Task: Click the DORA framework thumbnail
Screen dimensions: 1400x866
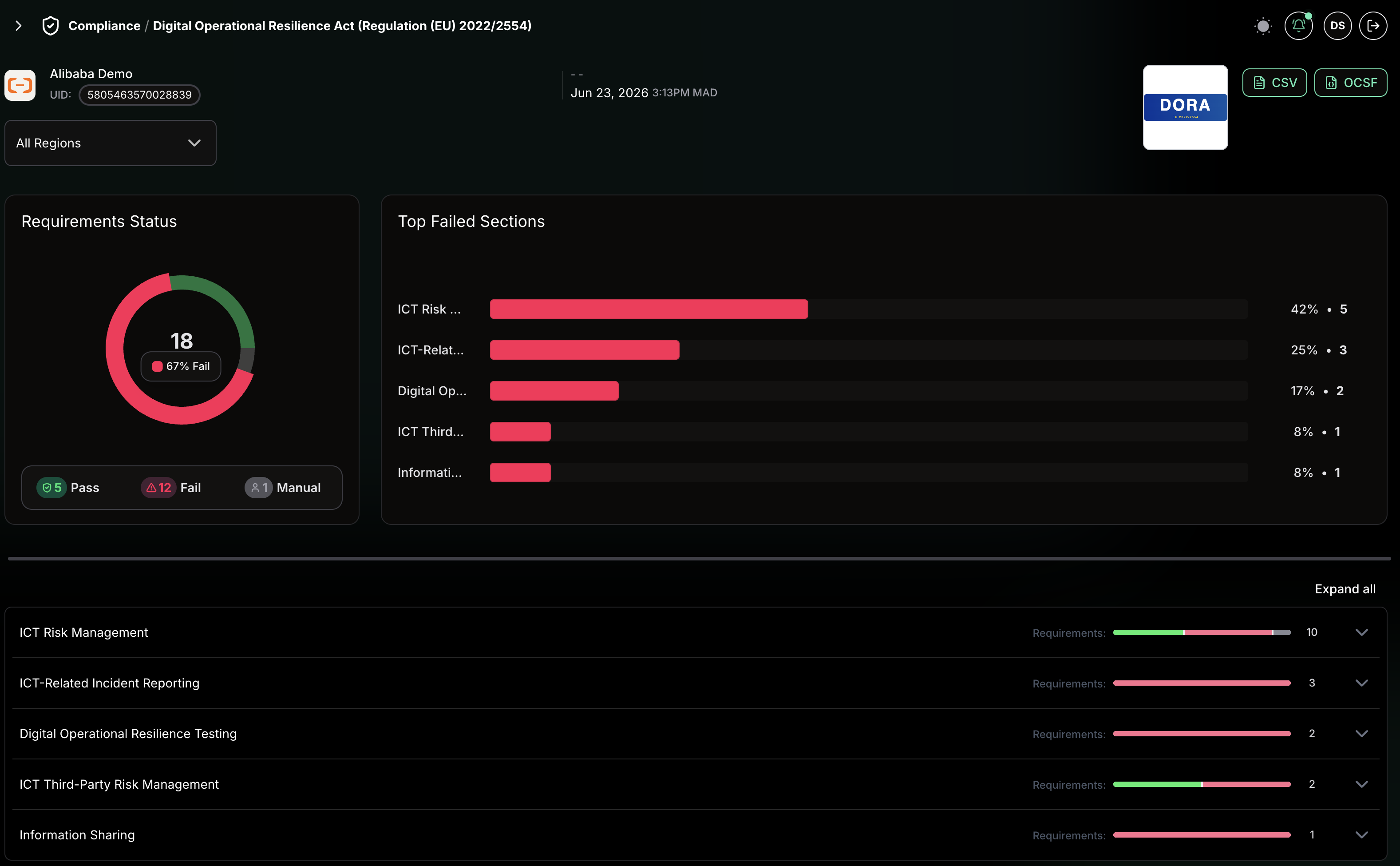Action: tap(1185, 107)
